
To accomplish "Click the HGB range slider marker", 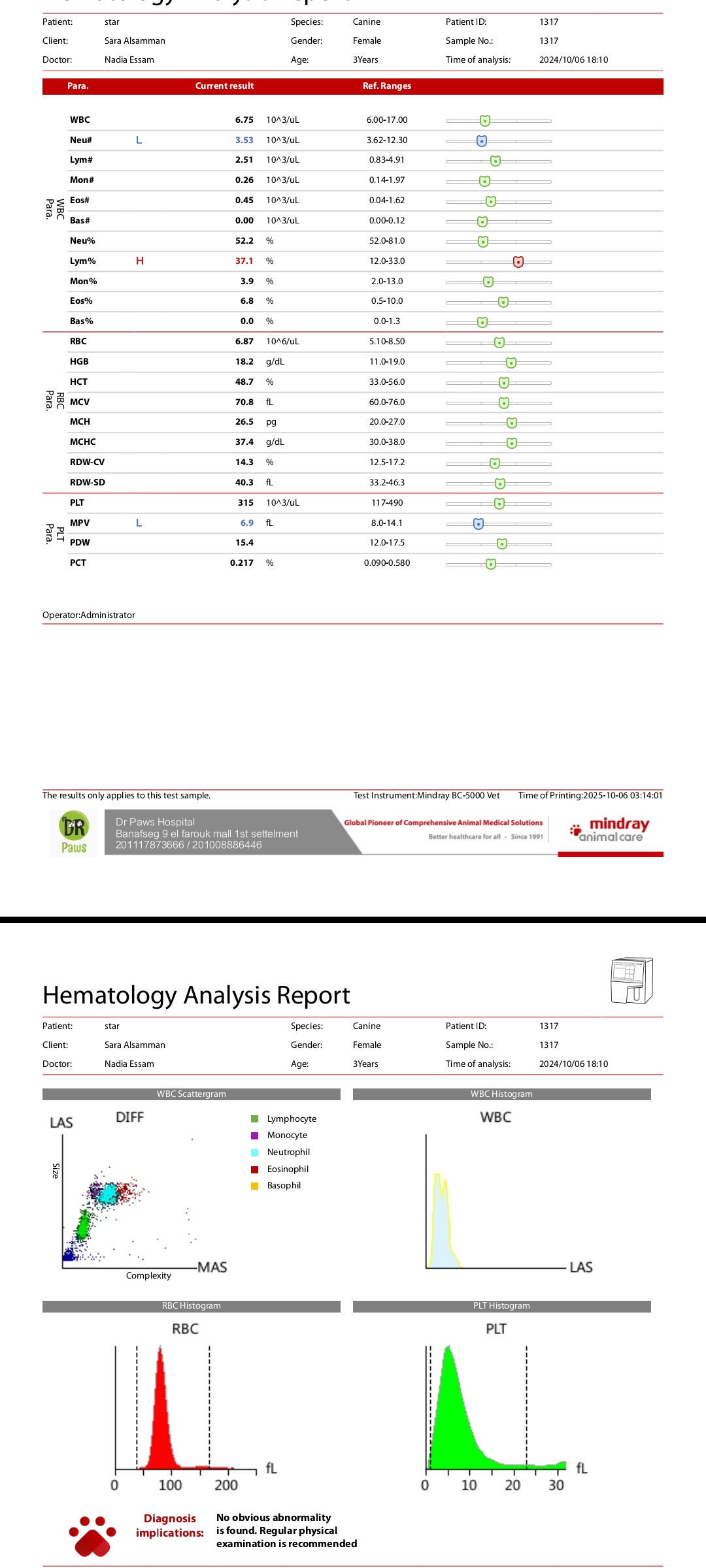I will pos(511,363).
